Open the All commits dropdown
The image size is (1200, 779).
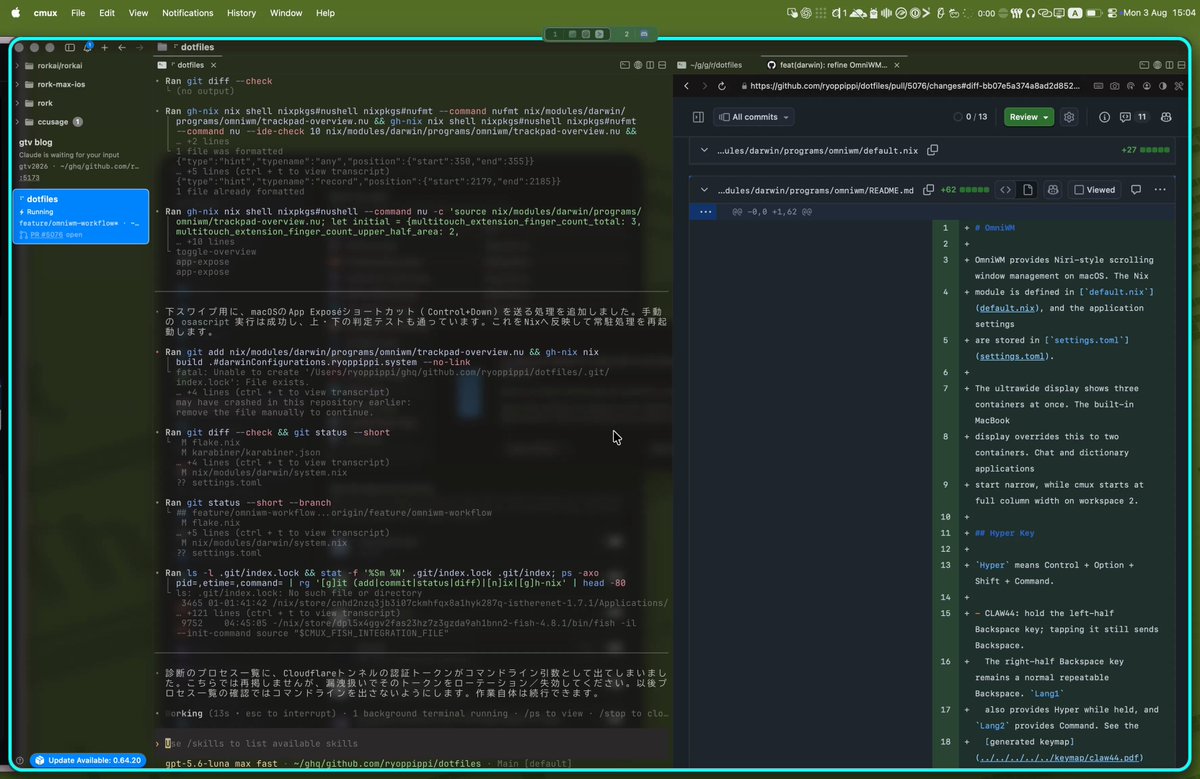(x=753, y=117)
